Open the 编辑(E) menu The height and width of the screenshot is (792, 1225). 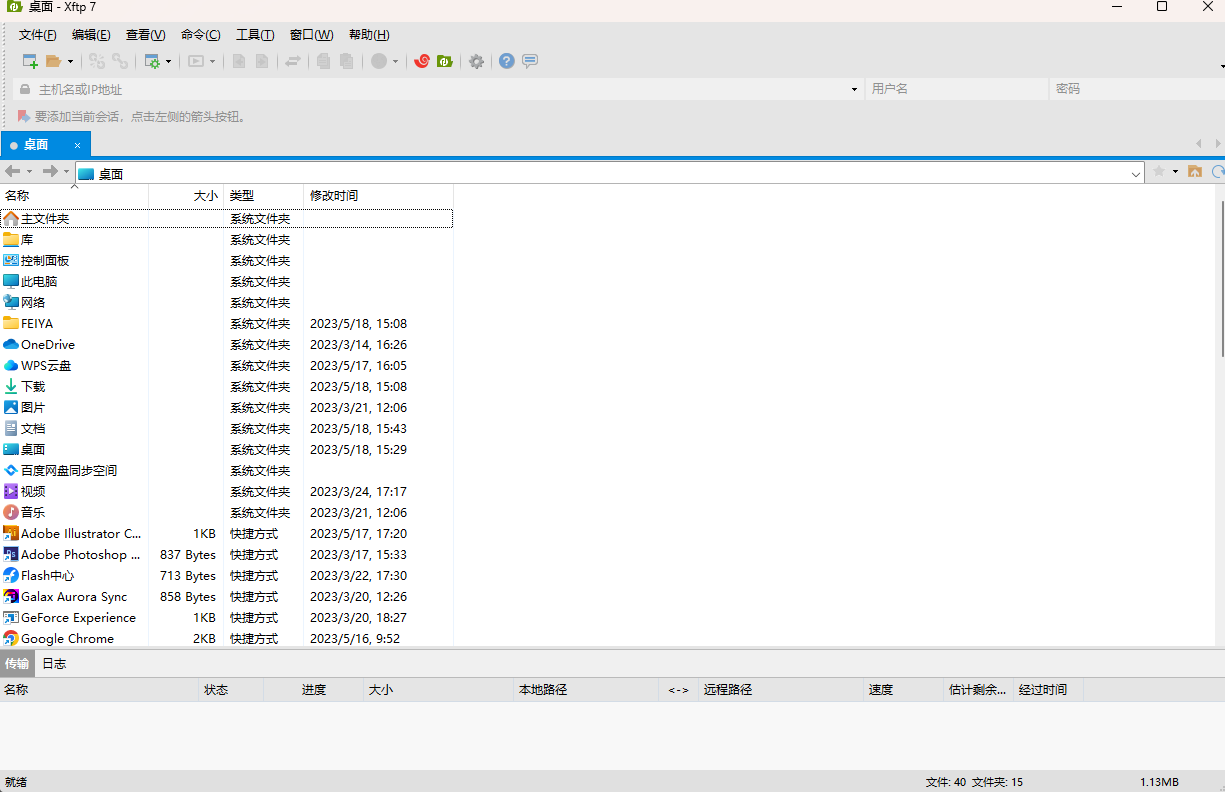[91, 35]
